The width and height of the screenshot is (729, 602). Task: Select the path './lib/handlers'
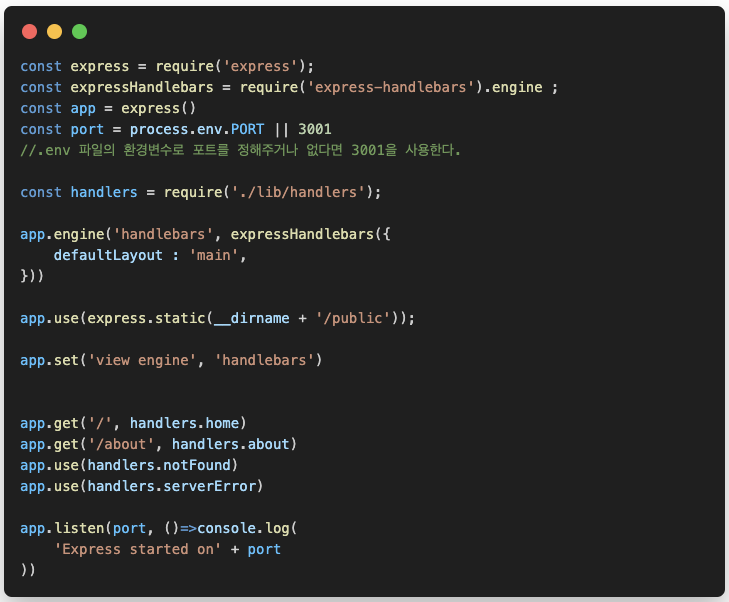298,192
